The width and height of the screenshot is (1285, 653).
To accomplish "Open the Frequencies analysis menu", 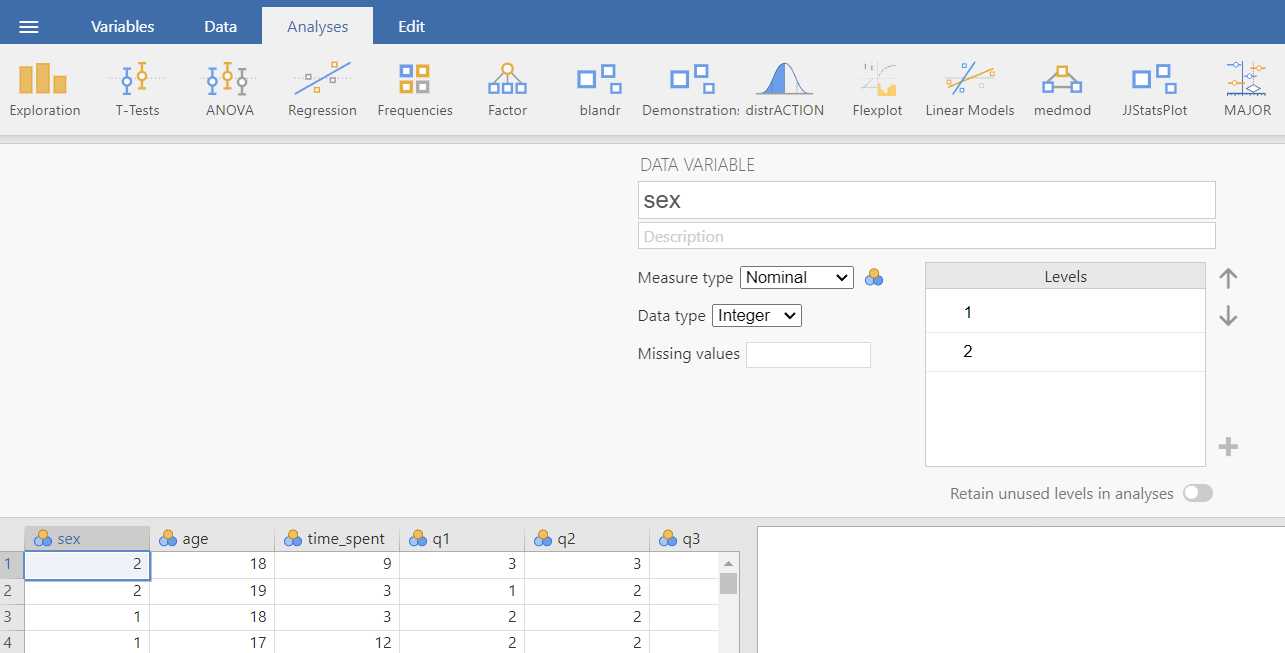I will 414,89.
